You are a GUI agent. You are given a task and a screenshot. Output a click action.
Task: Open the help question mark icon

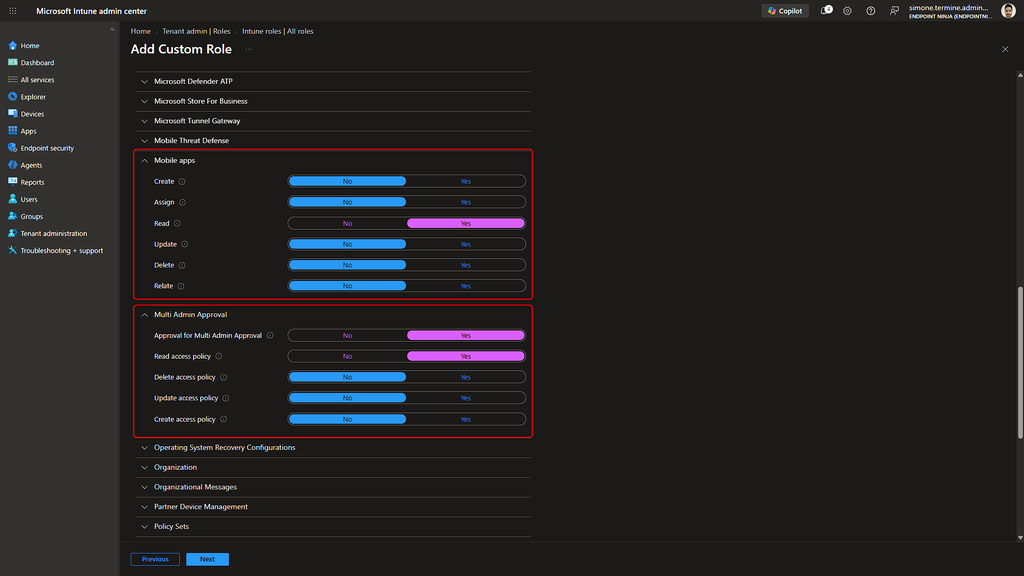coord(871,11)
